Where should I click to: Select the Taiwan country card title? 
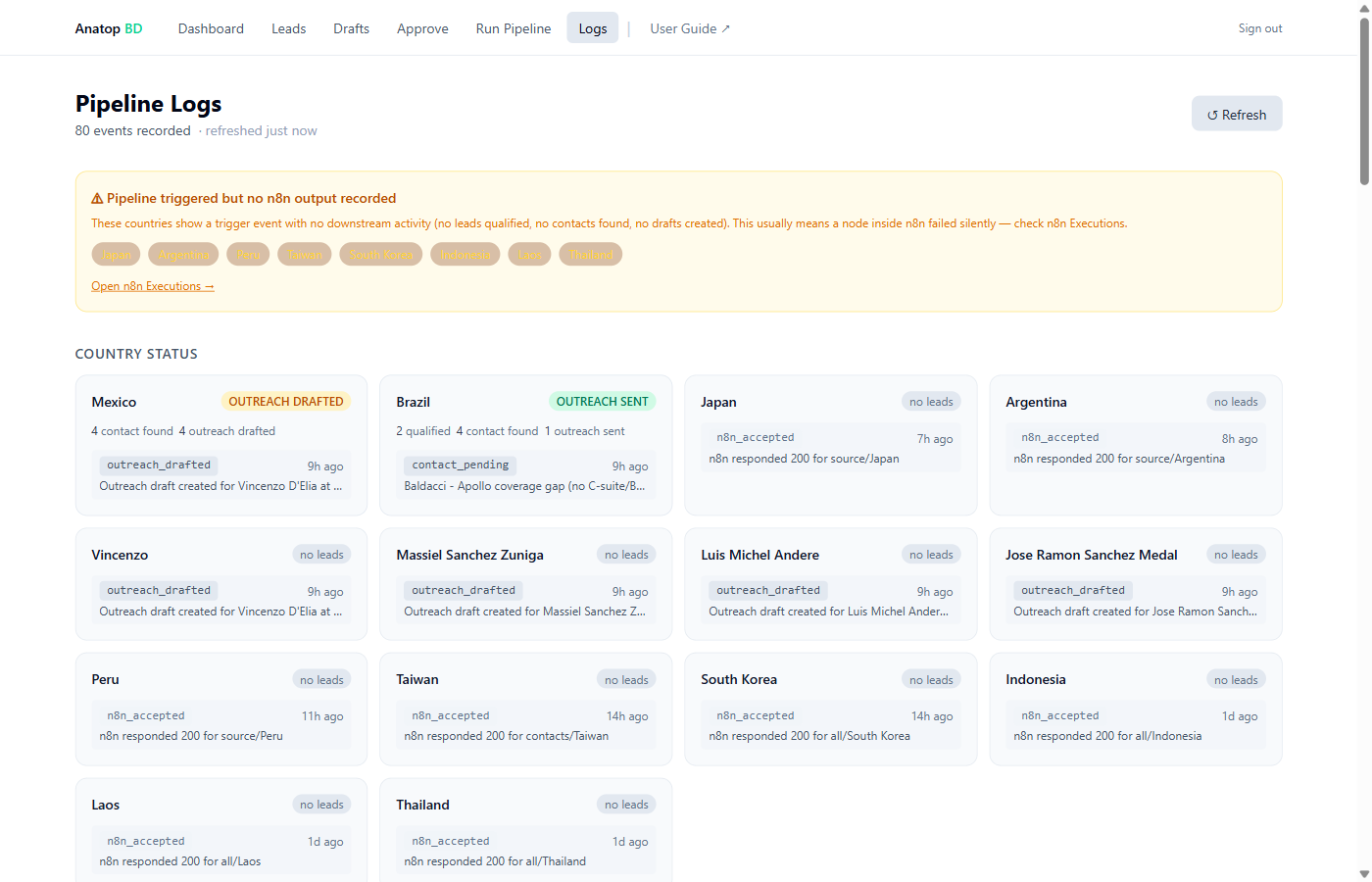417,679
